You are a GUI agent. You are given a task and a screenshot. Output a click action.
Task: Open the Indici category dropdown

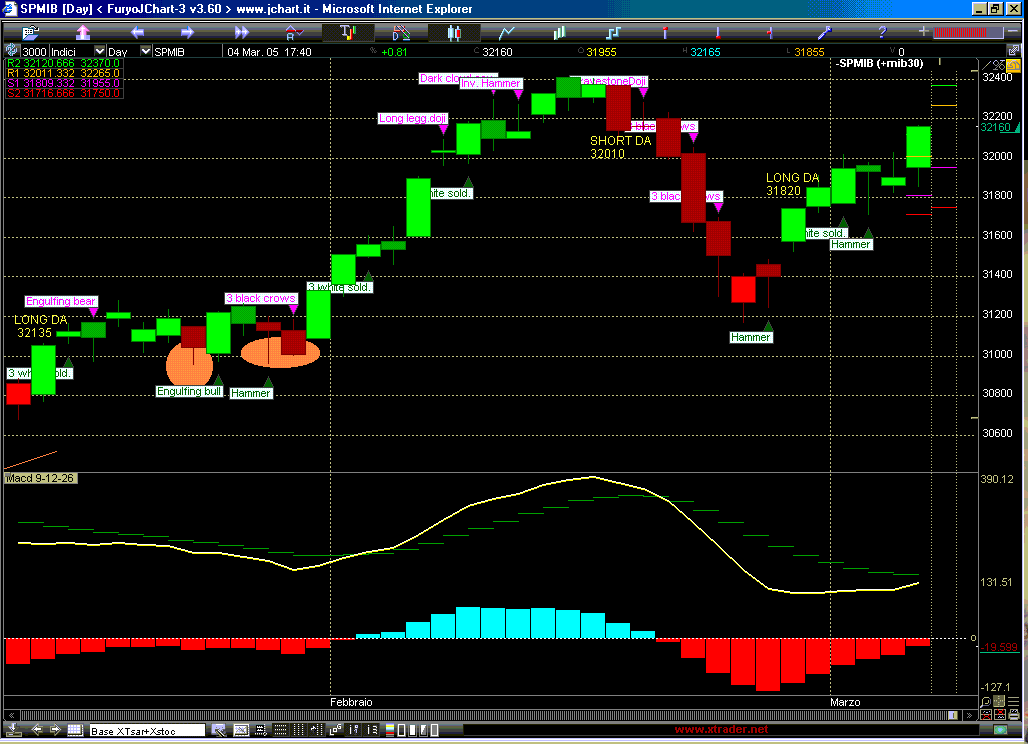point(99,51)
